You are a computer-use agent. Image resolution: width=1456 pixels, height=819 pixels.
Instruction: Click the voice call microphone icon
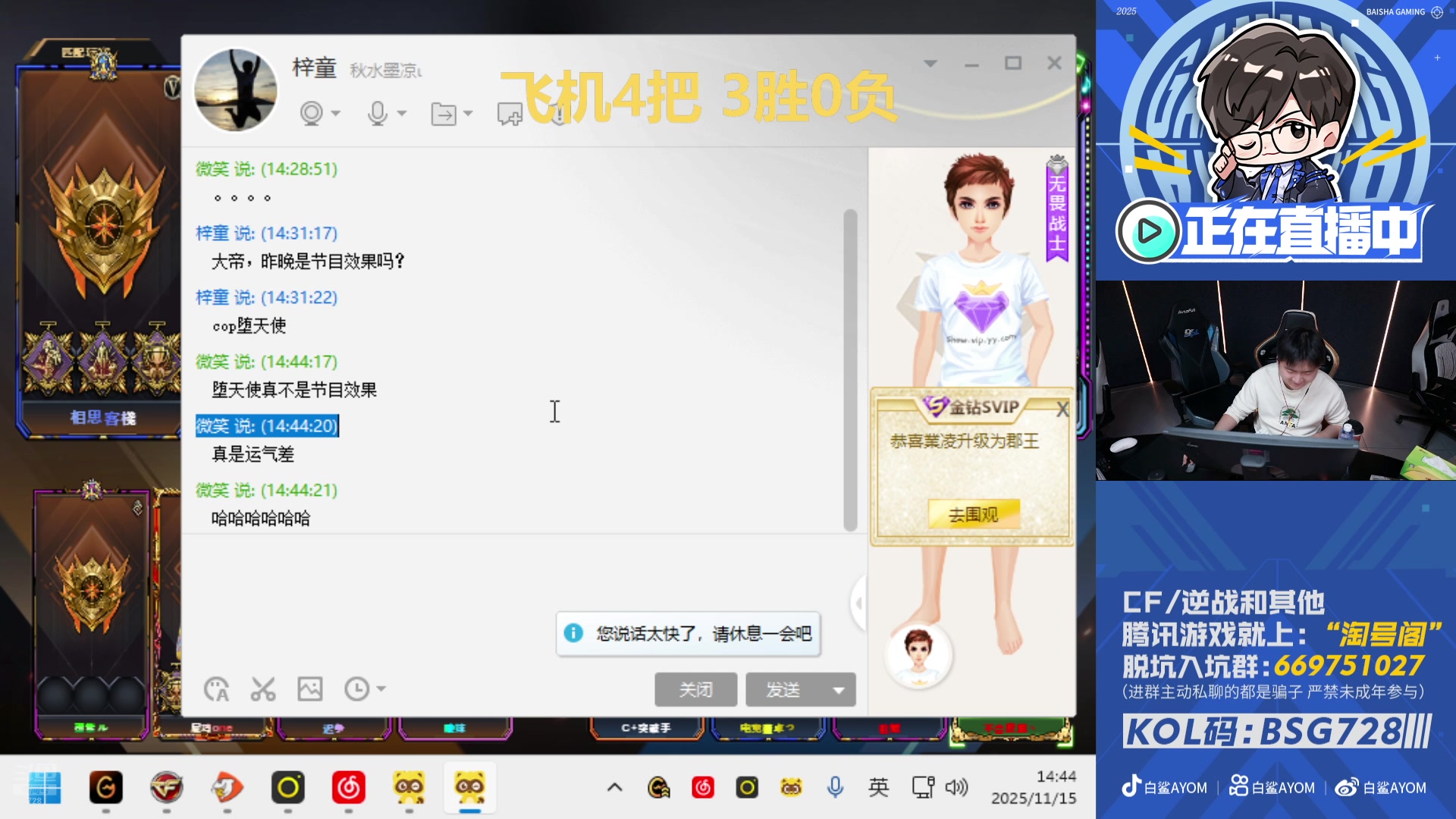[x=377, y=114]
